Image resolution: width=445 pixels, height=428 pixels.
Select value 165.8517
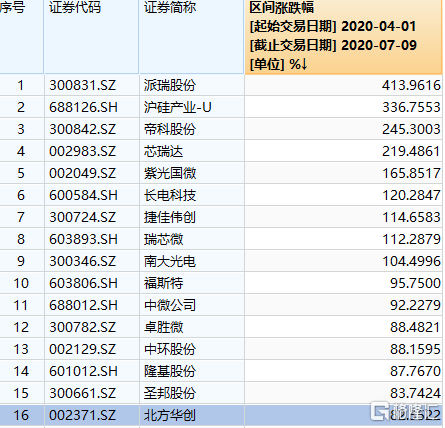pos(411,173)
